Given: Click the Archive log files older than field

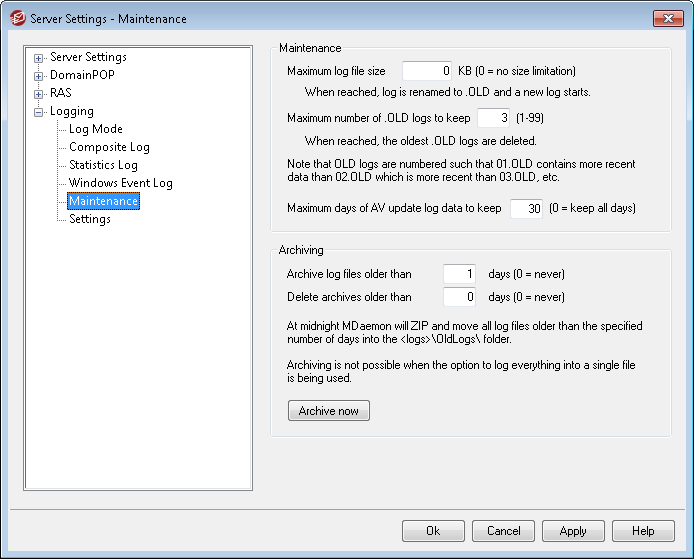Looking at the screenshot, I should (x=459, y=274).
